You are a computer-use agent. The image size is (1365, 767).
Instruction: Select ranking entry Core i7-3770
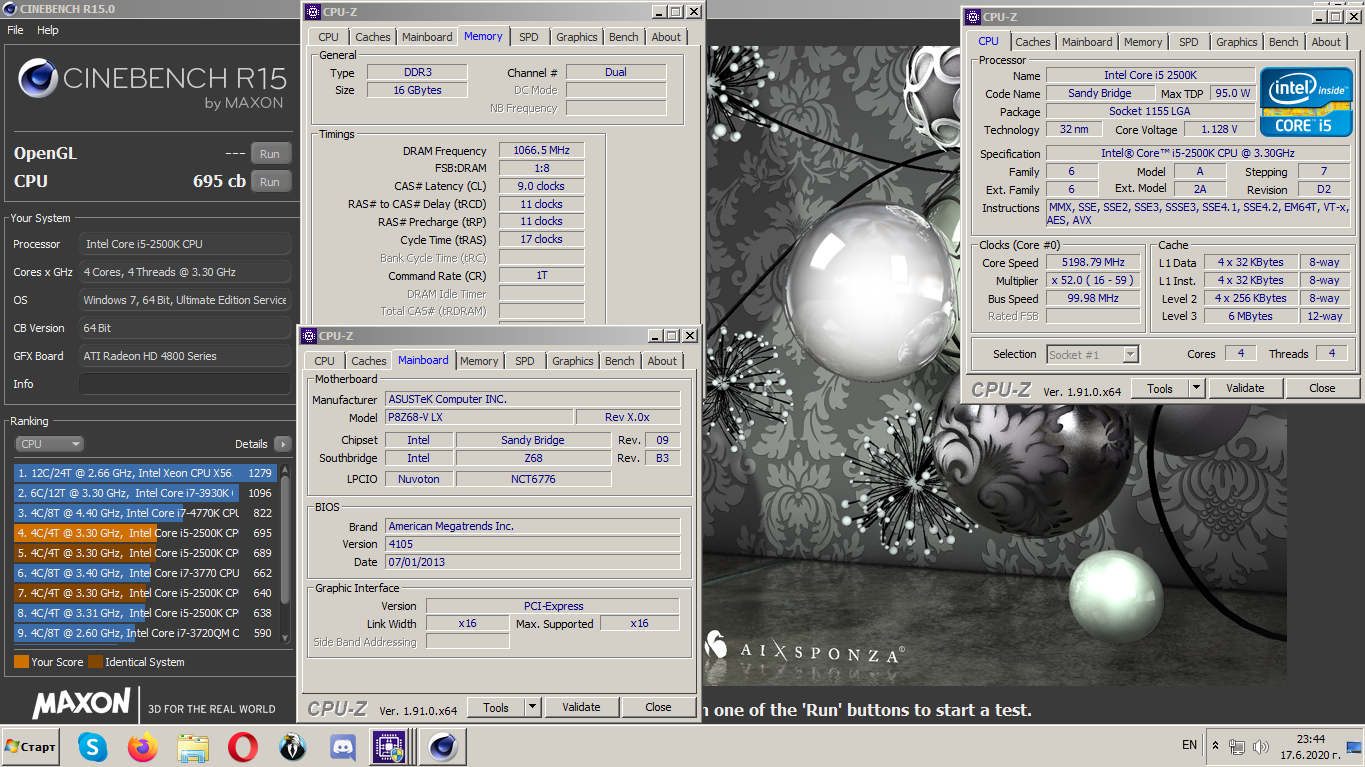click(145, 573)
